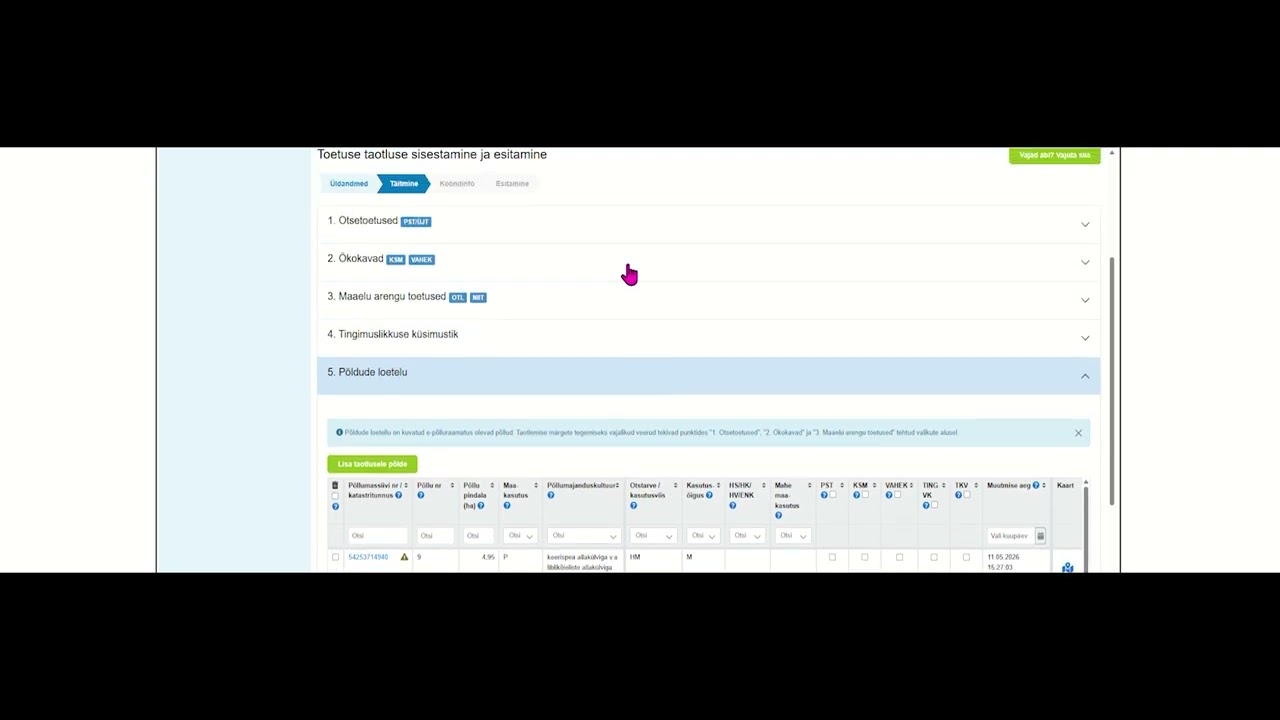Expand 3. Maaelu arengu toetused chevron
This screenshot has height=720, width=1280.
tap(1085, 300)
